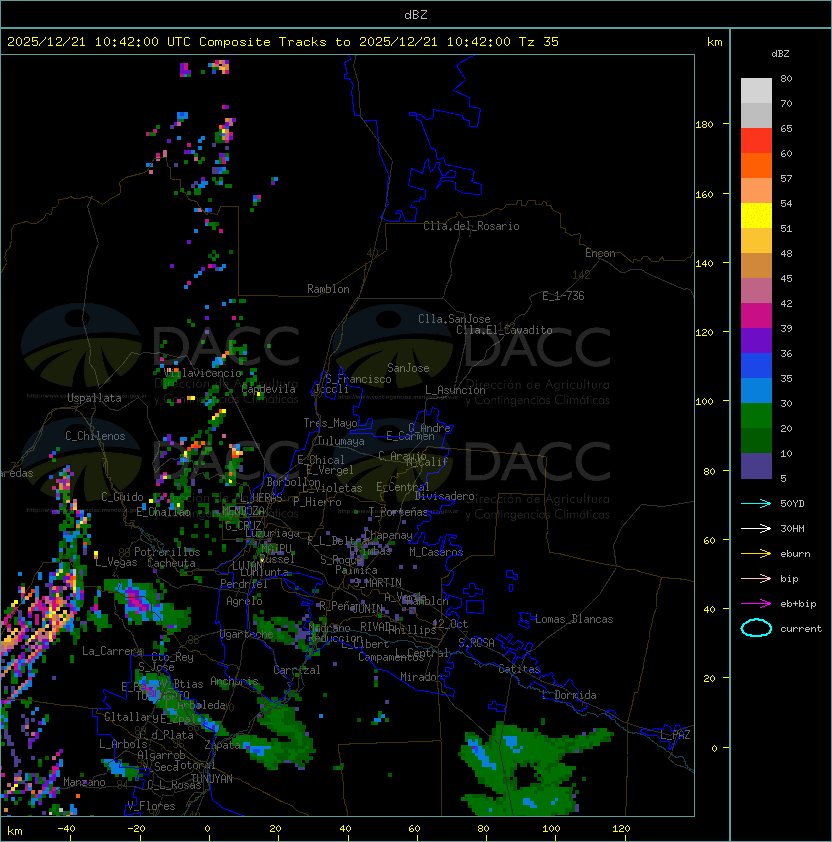Click the 80 dBZ color swatch
The width and height of the screenshot is (832, 842).
[756, 90]
